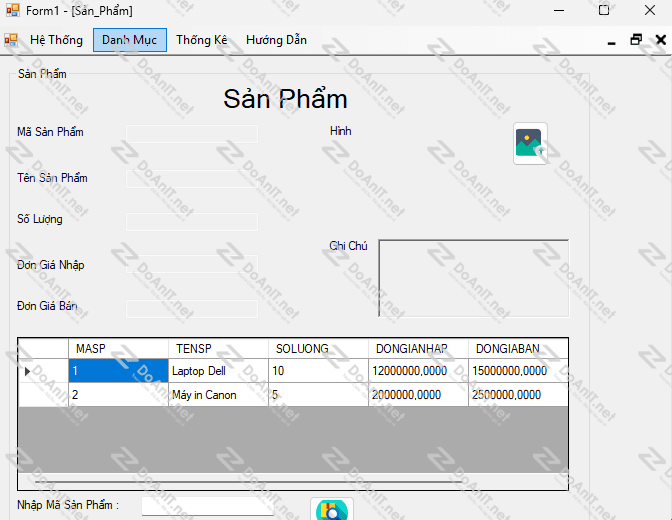The width and height of the screenshot is (672, 520).
Task: Restore the child window in the menu bar
Action: (x=636, y=40)
